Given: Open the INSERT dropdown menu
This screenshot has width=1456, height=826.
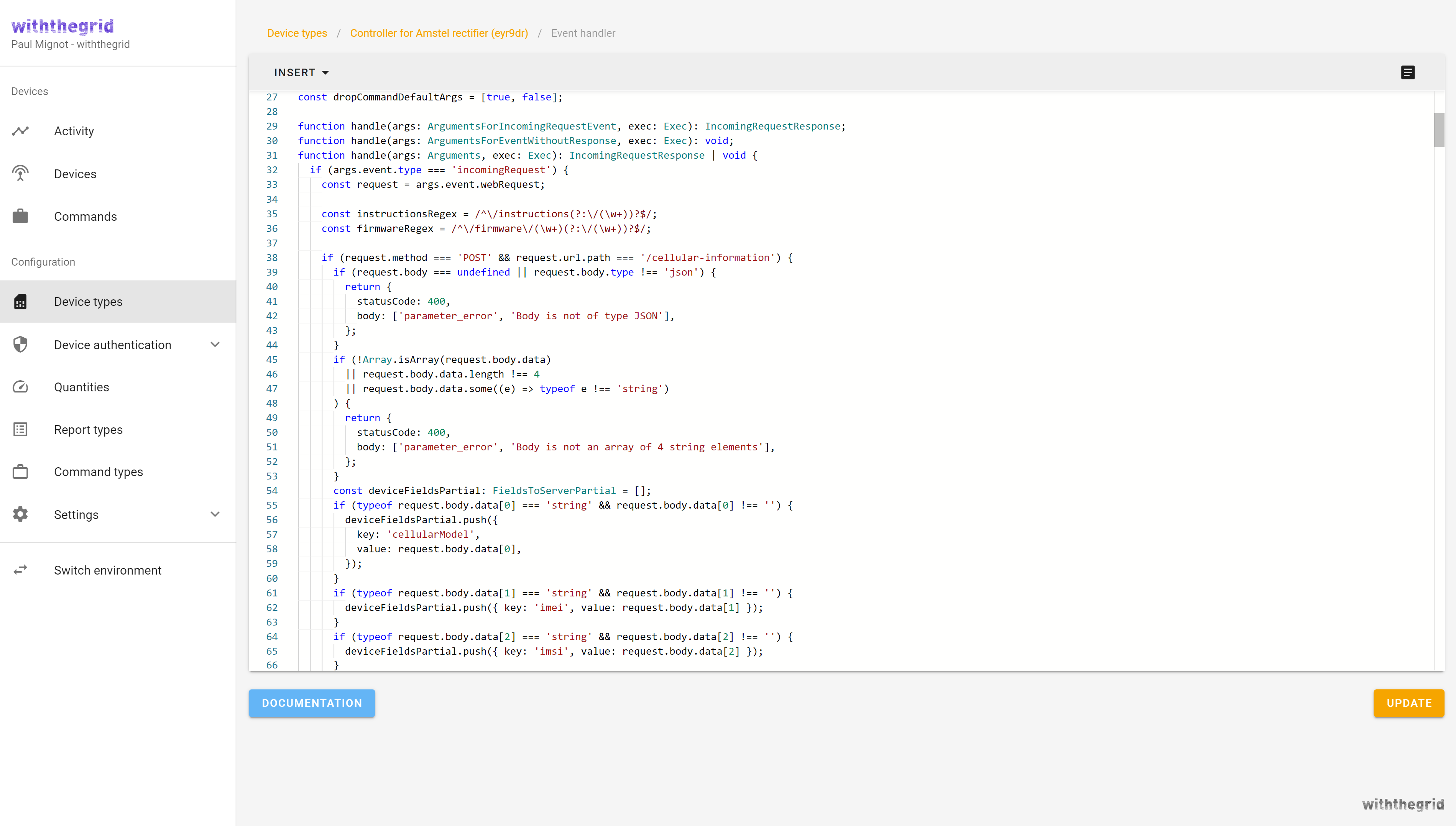Looking at the screenshot, I should 301,72.
